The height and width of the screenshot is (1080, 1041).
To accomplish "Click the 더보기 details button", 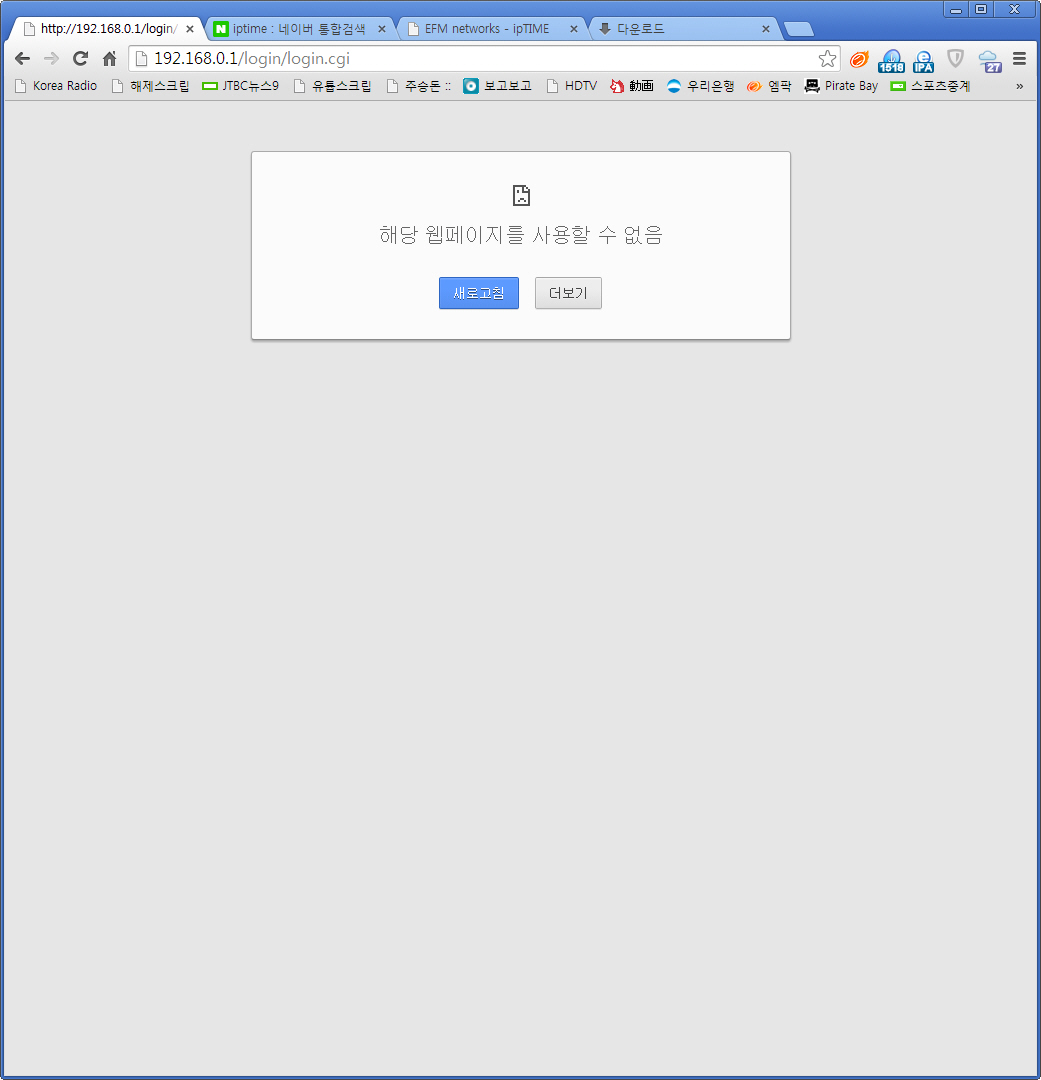I will [x=568, y=293].
